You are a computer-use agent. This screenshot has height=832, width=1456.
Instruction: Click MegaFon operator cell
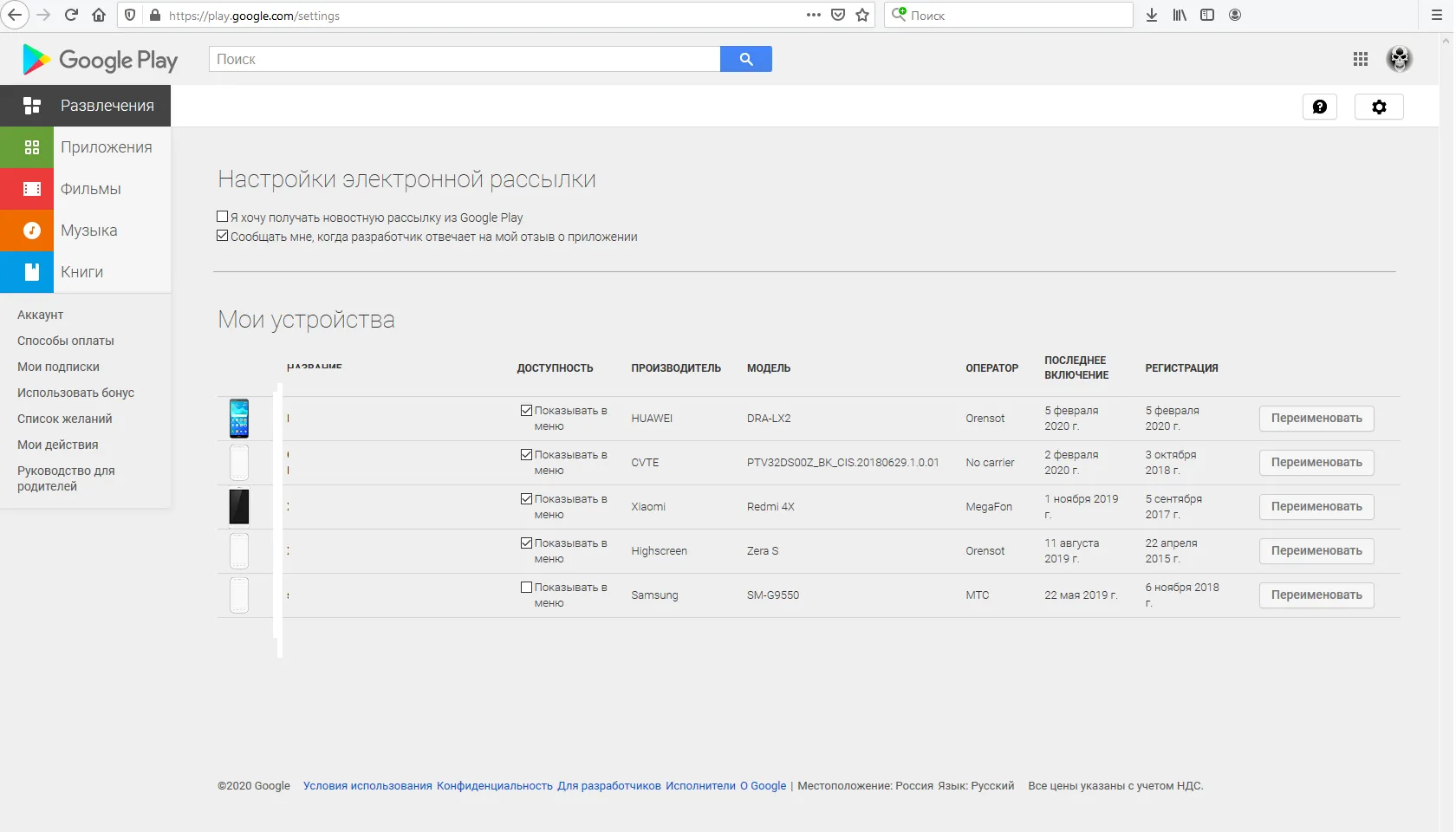[x=989, y=507]
